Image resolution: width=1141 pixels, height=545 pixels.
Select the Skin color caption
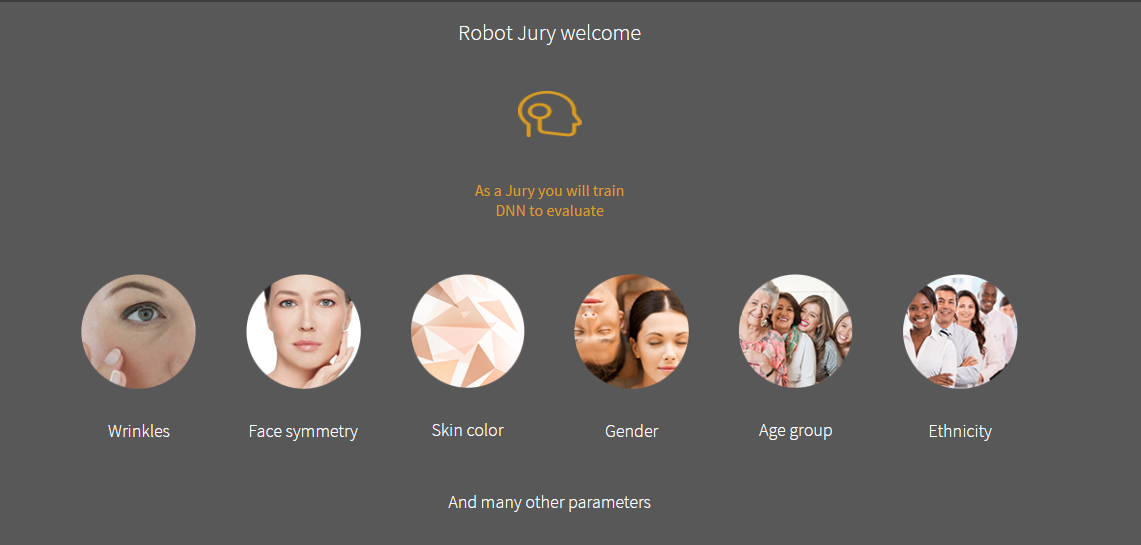(468, 430)
